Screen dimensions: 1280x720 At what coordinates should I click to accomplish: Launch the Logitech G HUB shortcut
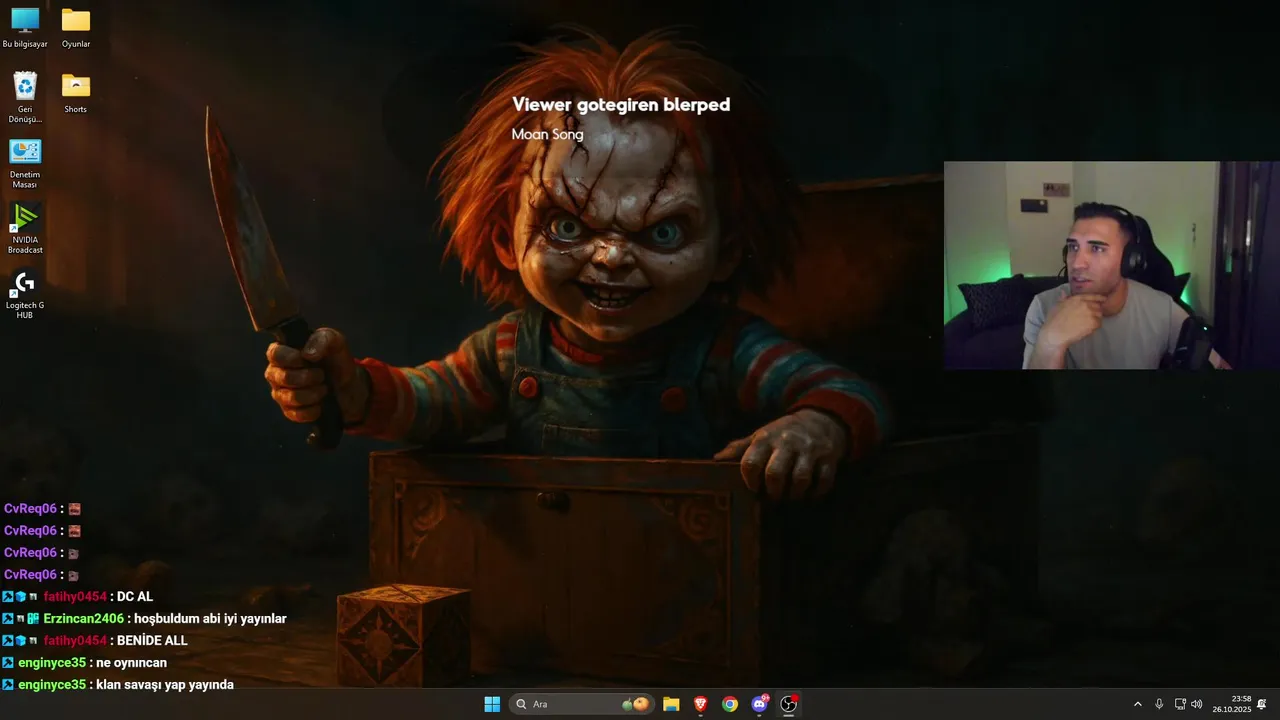point(25,294)
